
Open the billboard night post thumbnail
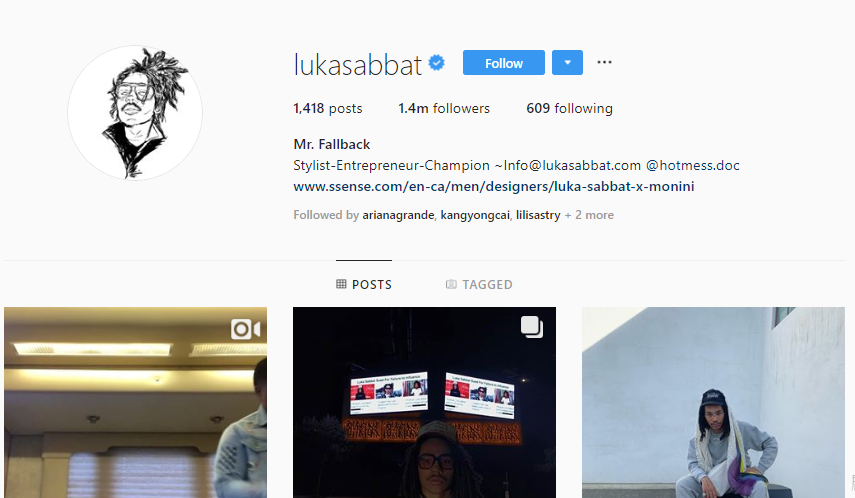click(424, 403)
